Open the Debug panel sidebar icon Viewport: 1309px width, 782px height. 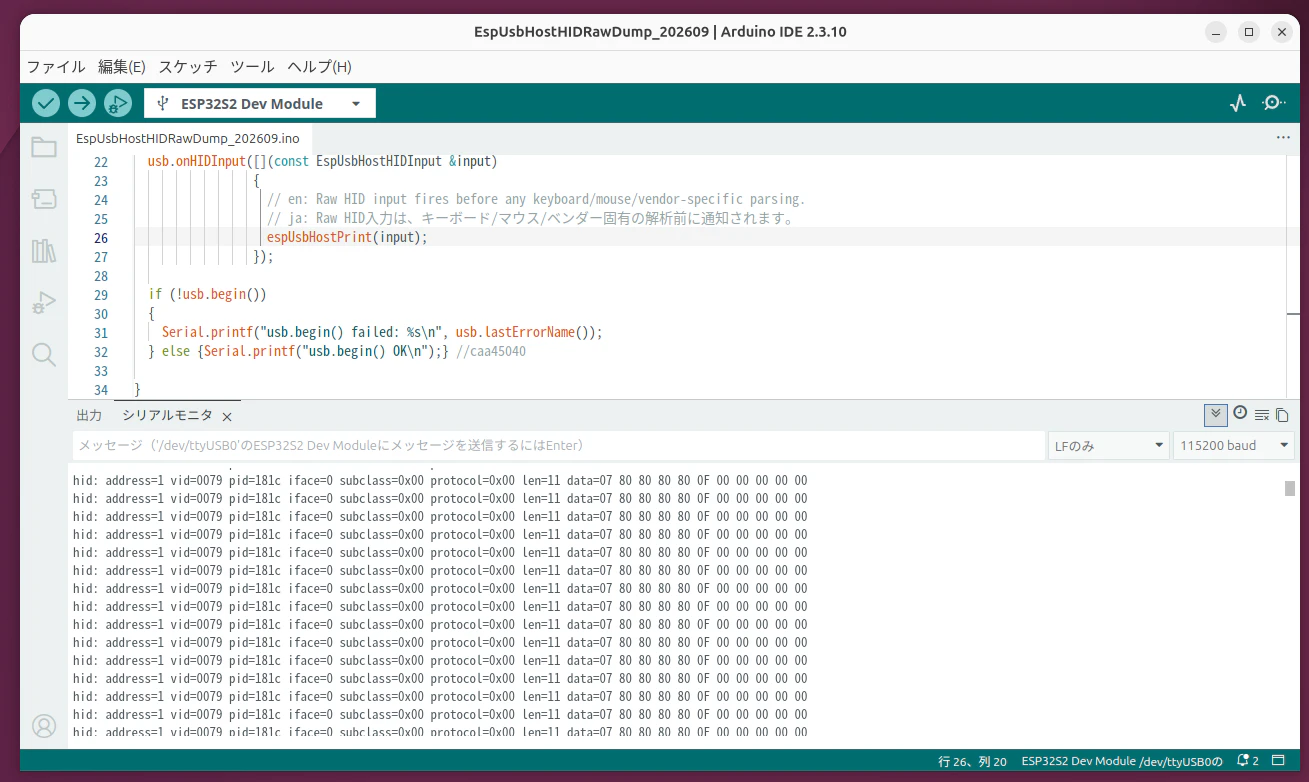coord(44,302)
